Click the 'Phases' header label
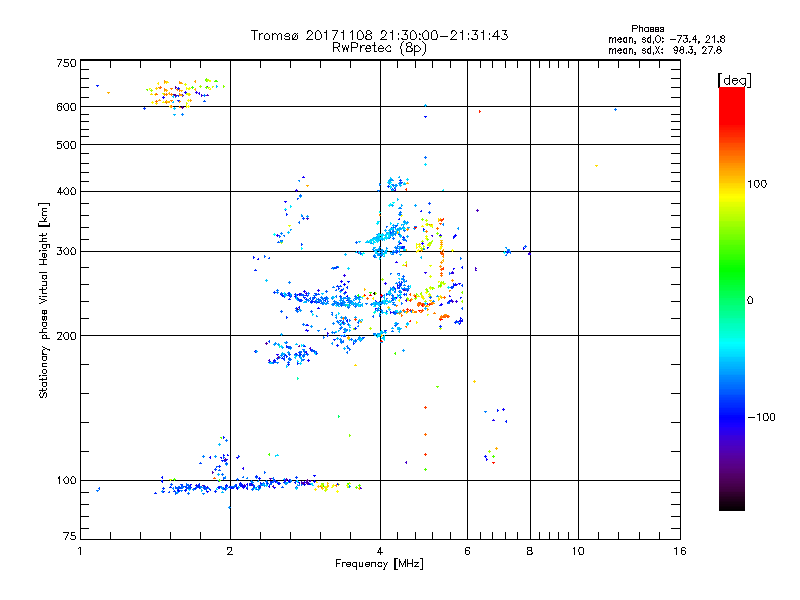This screenshot has width=800, height=600. [x=647, y=29]
